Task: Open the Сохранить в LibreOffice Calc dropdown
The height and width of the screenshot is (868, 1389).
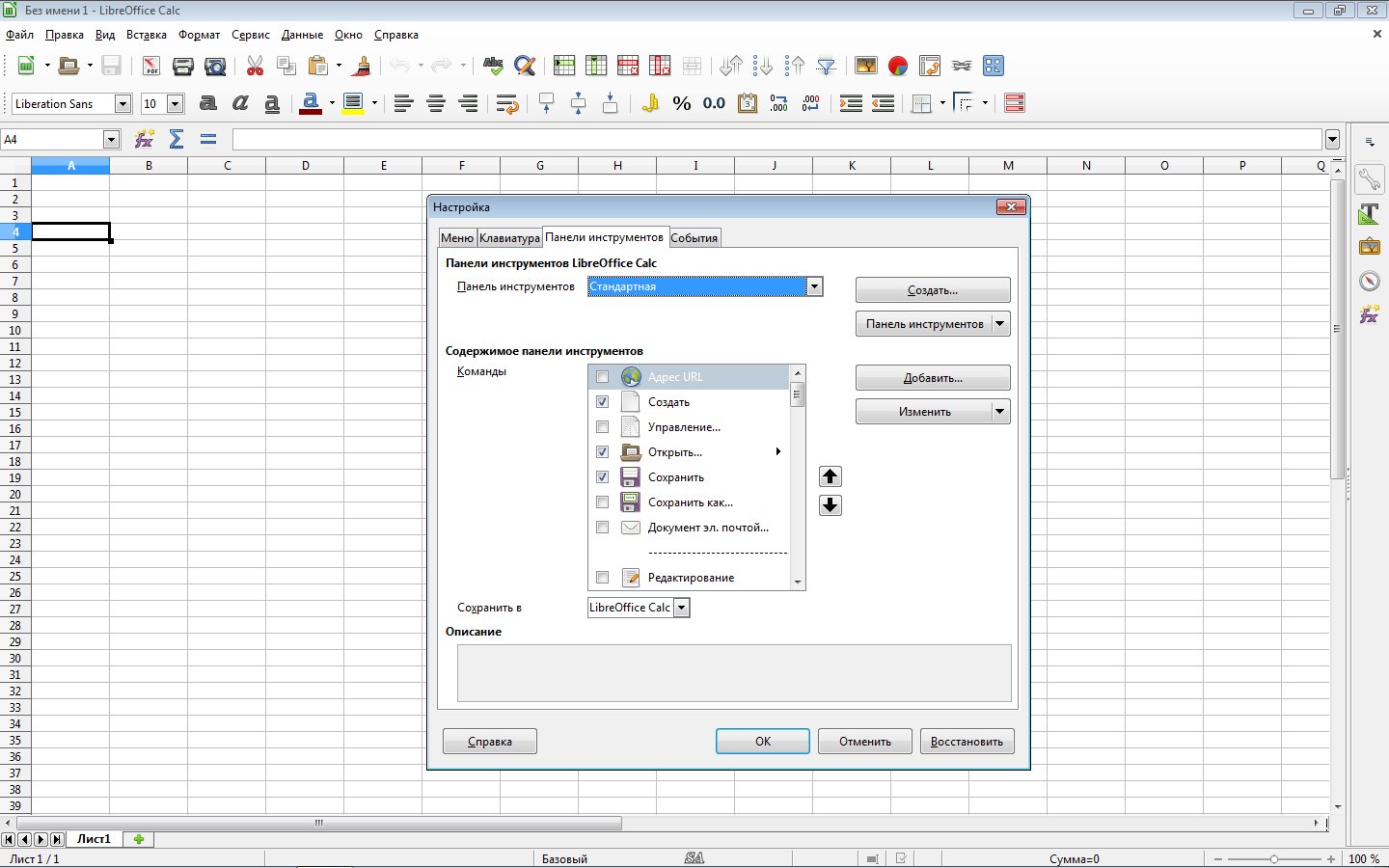Action: click(681, 608)
